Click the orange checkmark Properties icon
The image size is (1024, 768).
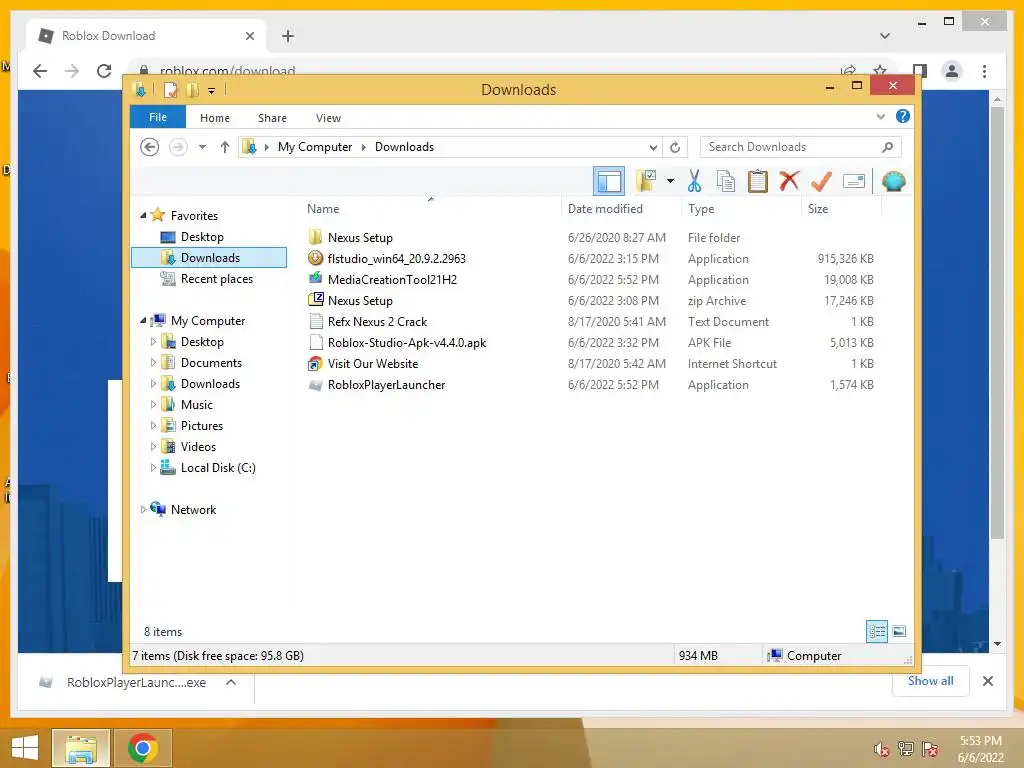tap(821, 181)
